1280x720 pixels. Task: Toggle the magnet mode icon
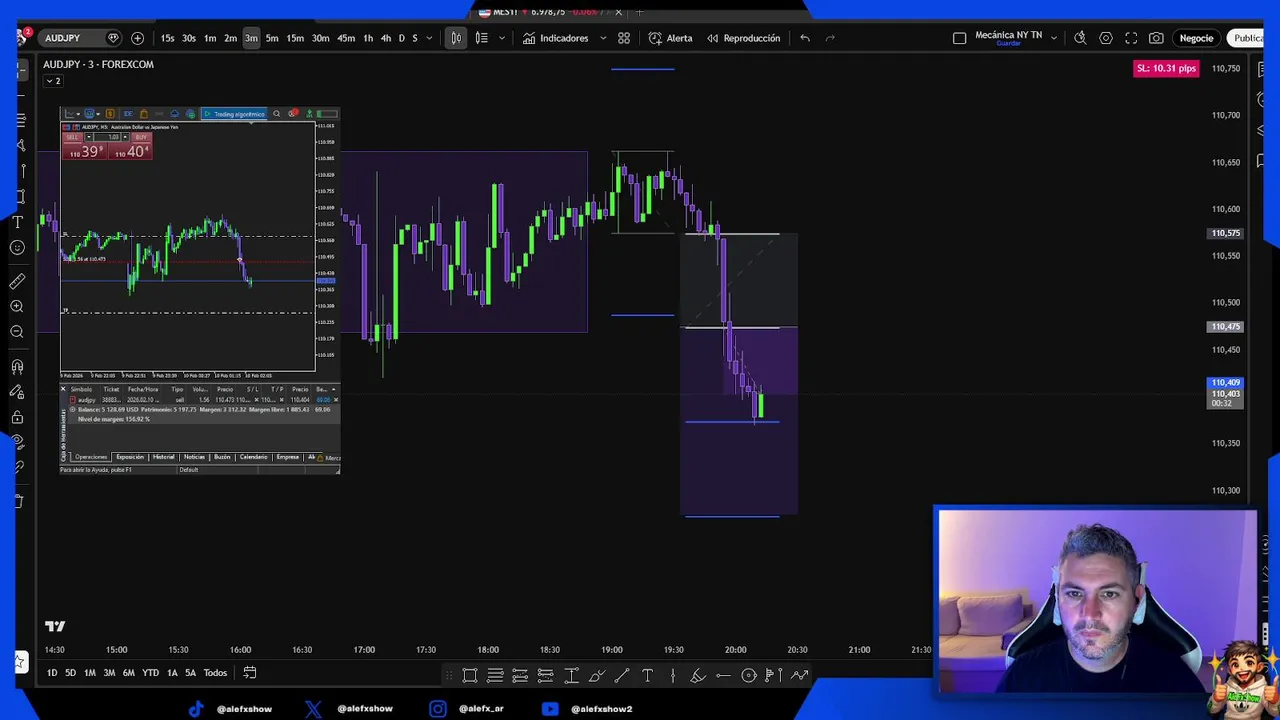tap(17, 367)
